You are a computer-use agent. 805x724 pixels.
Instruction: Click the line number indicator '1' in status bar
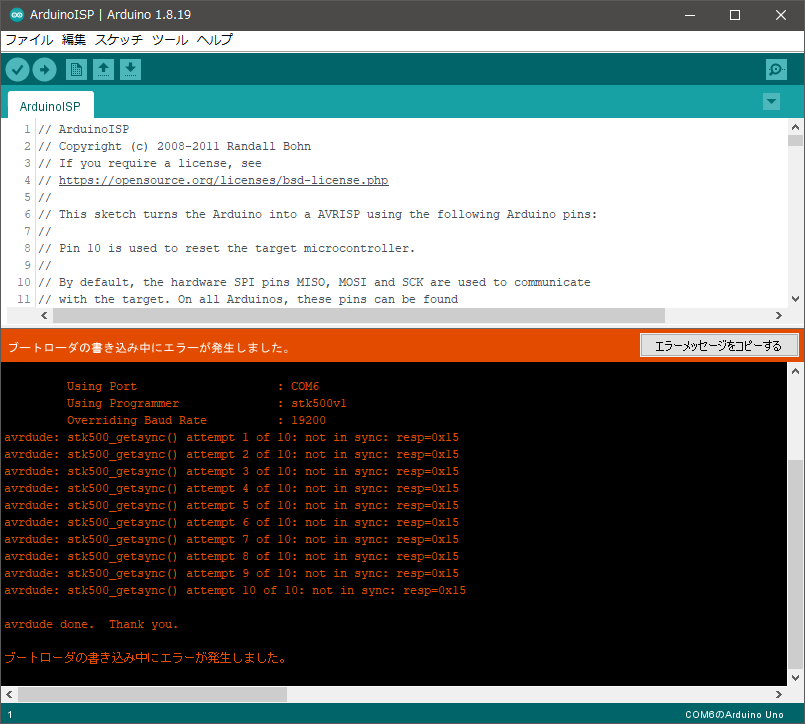pos(10,714)
